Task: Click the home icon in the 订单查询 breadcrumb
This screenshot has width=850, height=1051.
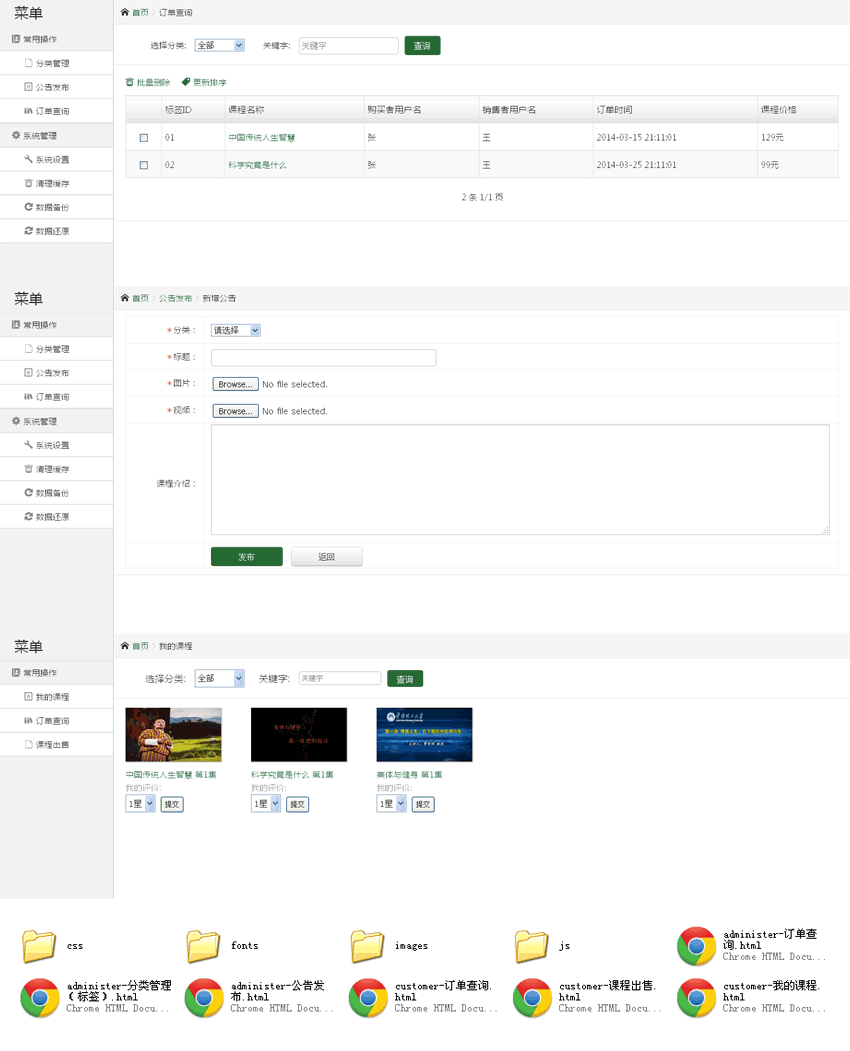Action: coord(127,14)
